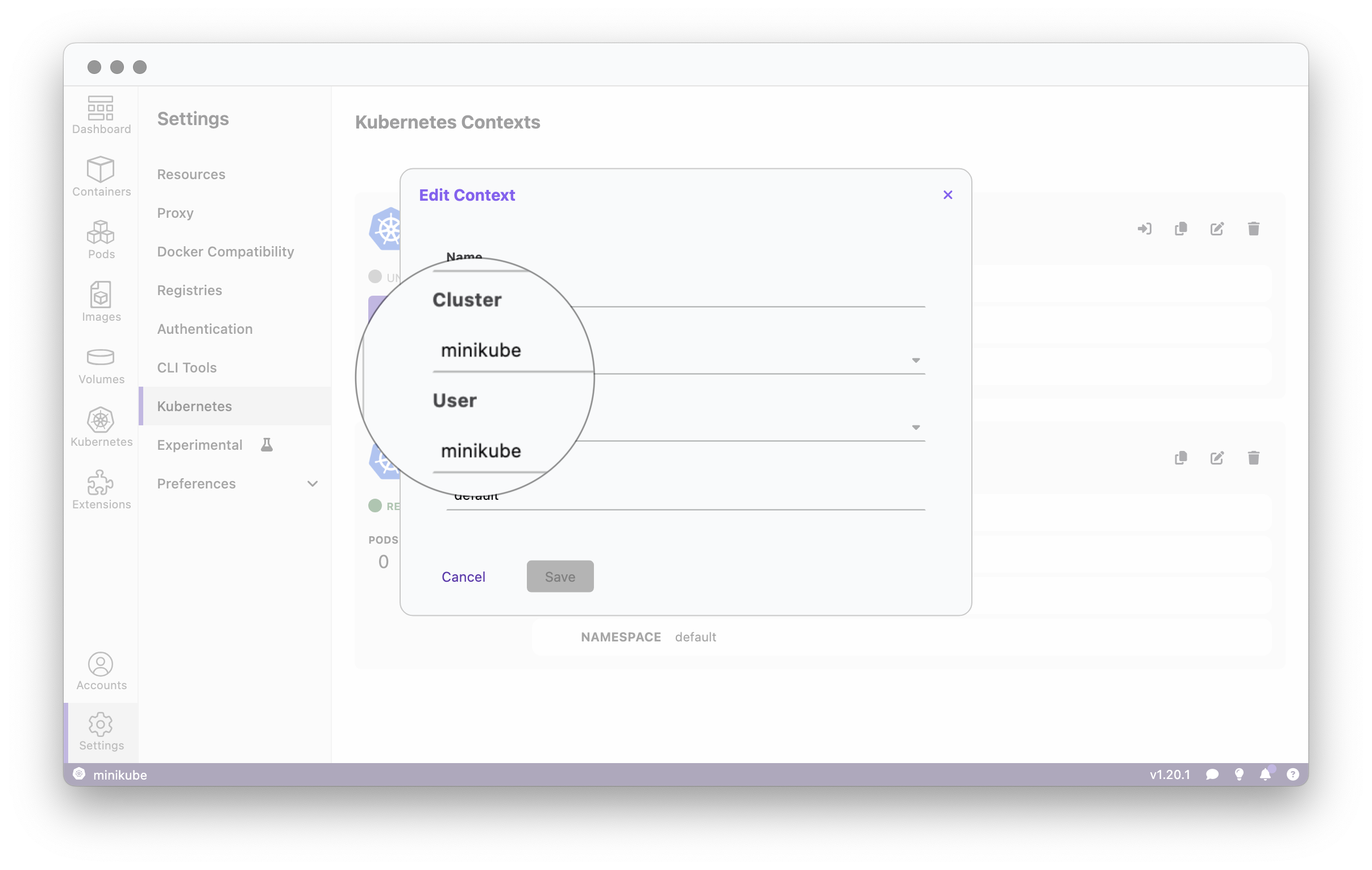The width and height of the screenshot is (1372, 870).
Task: Delete the context with the trash icon
Action: point(1253,228)
